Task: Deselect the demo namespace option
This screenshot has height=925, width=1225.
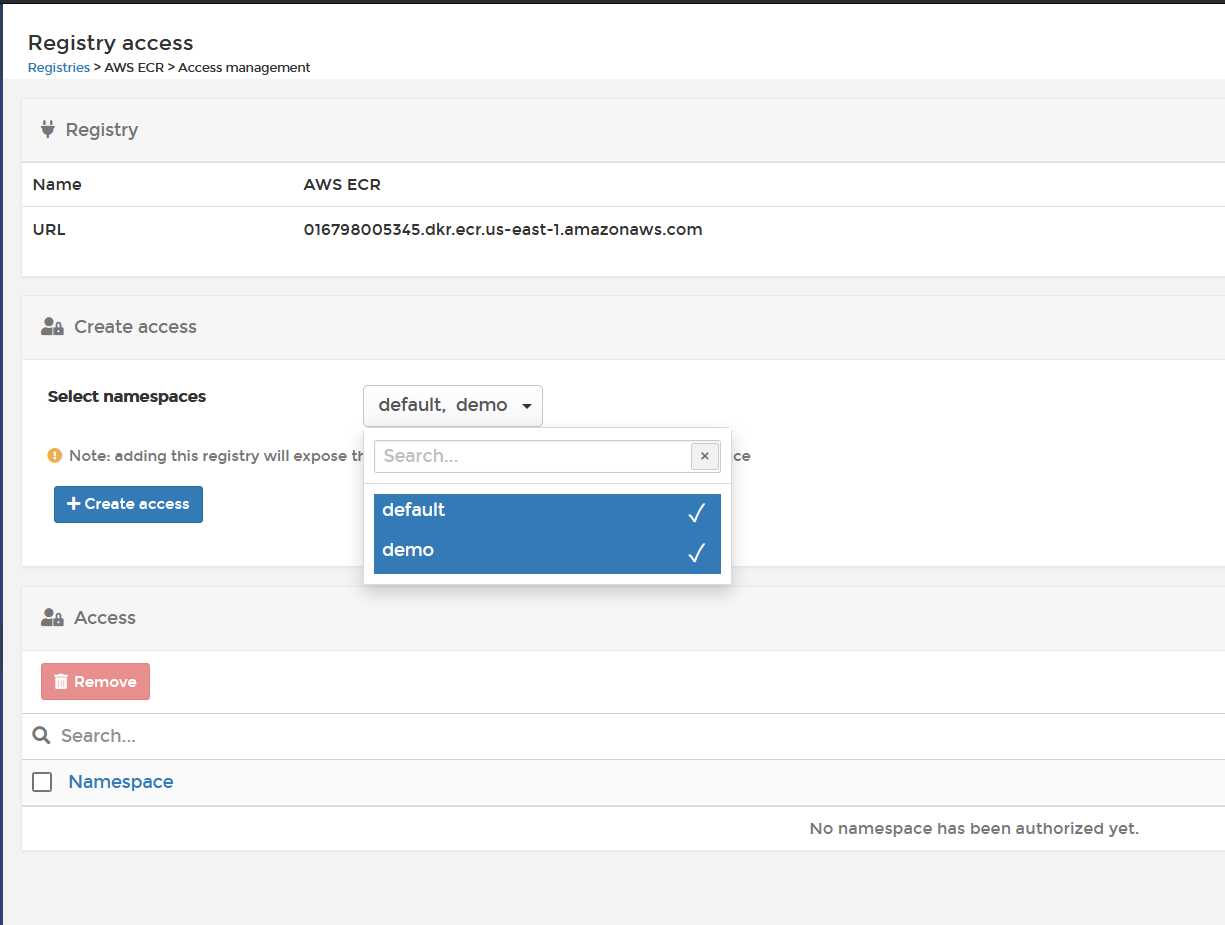Action: click(x=547, y=552)
